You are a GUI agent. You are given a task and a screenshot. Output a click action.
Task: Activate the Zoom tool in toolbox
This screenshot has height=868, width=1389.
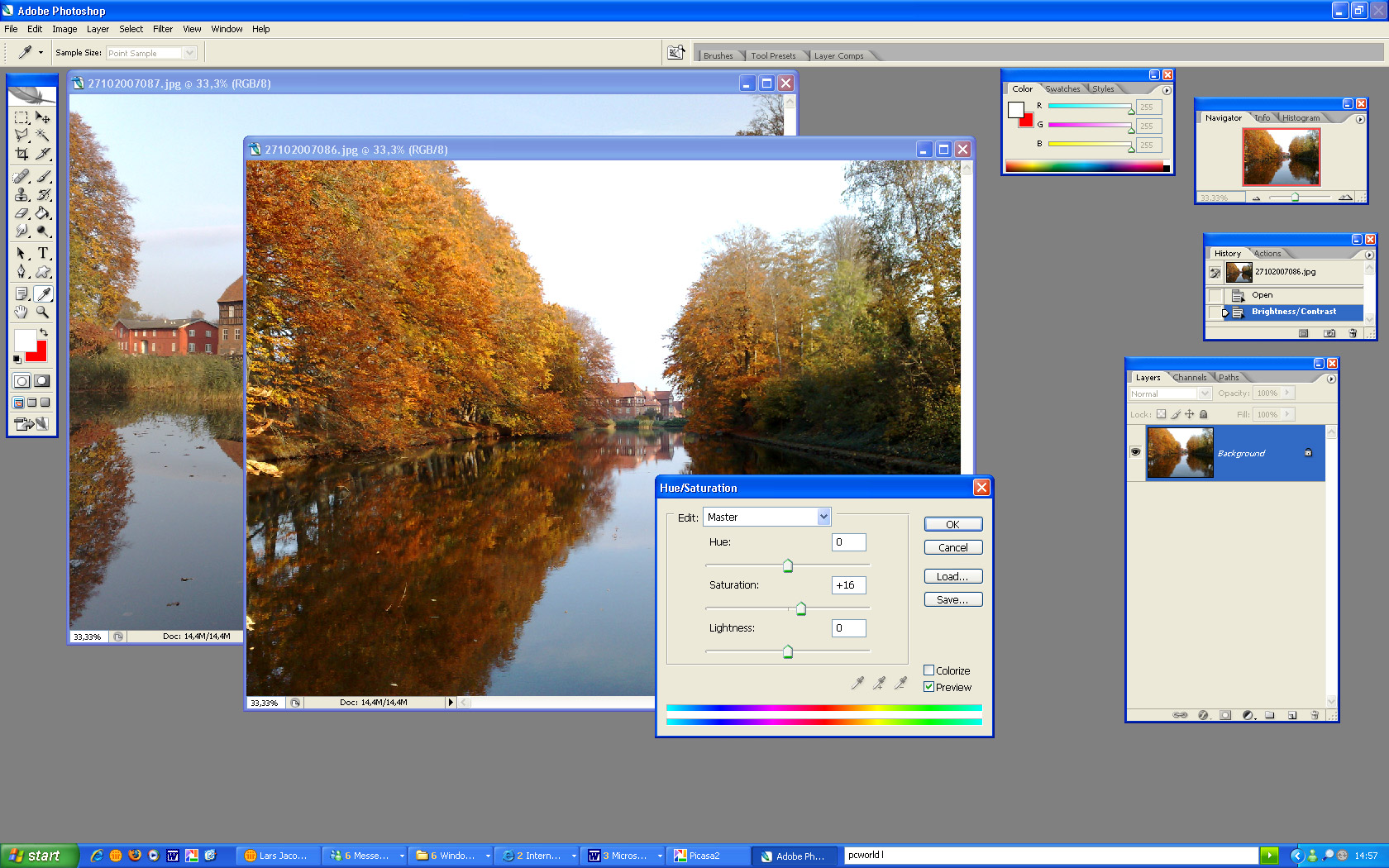tap(43, 312)
